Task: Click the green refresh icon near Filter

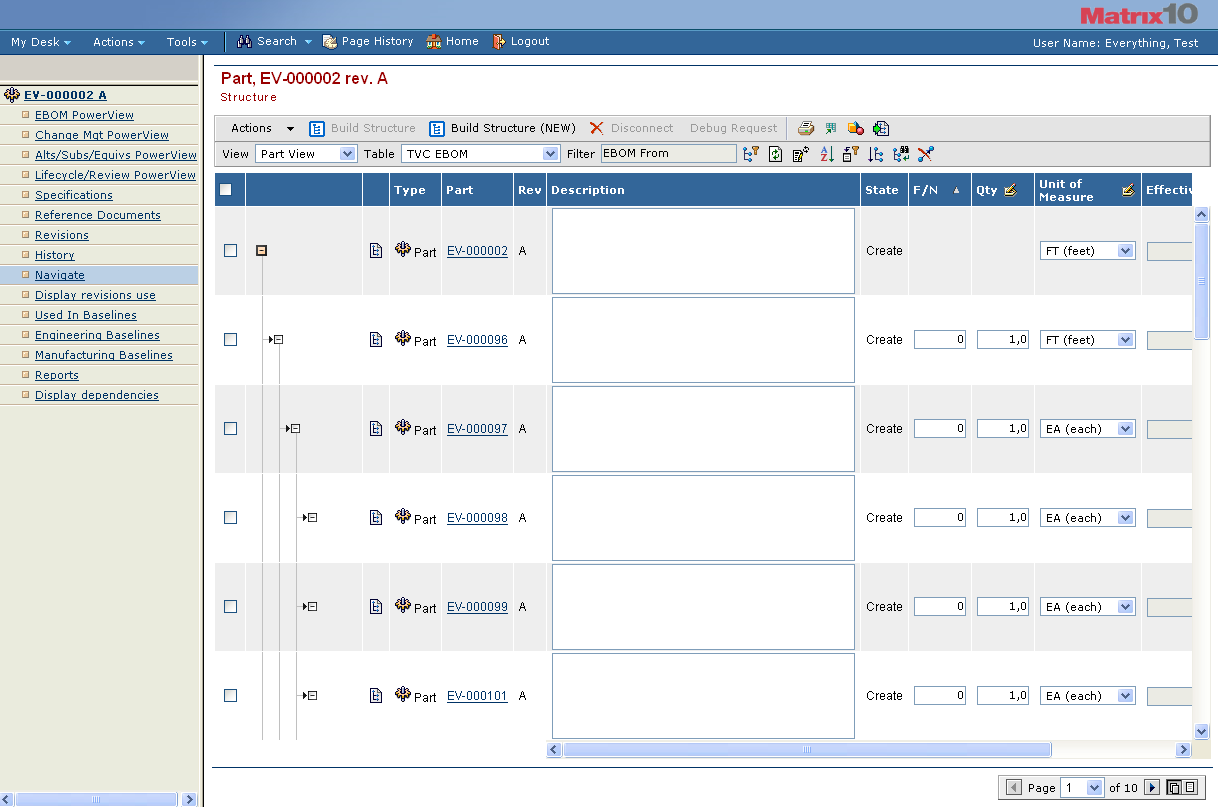Action: point(775,154)
